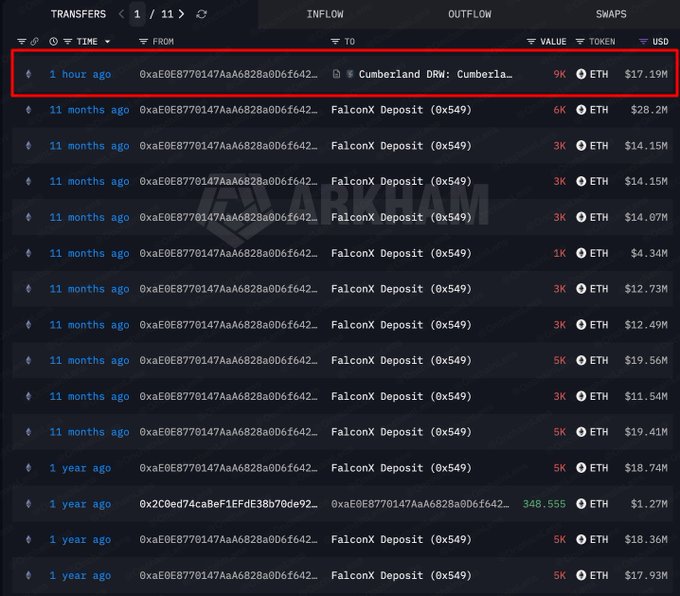680x596 pixels.
Task: Click Ethereum chain icon in $1.27M row
Action: click(29, 504)
